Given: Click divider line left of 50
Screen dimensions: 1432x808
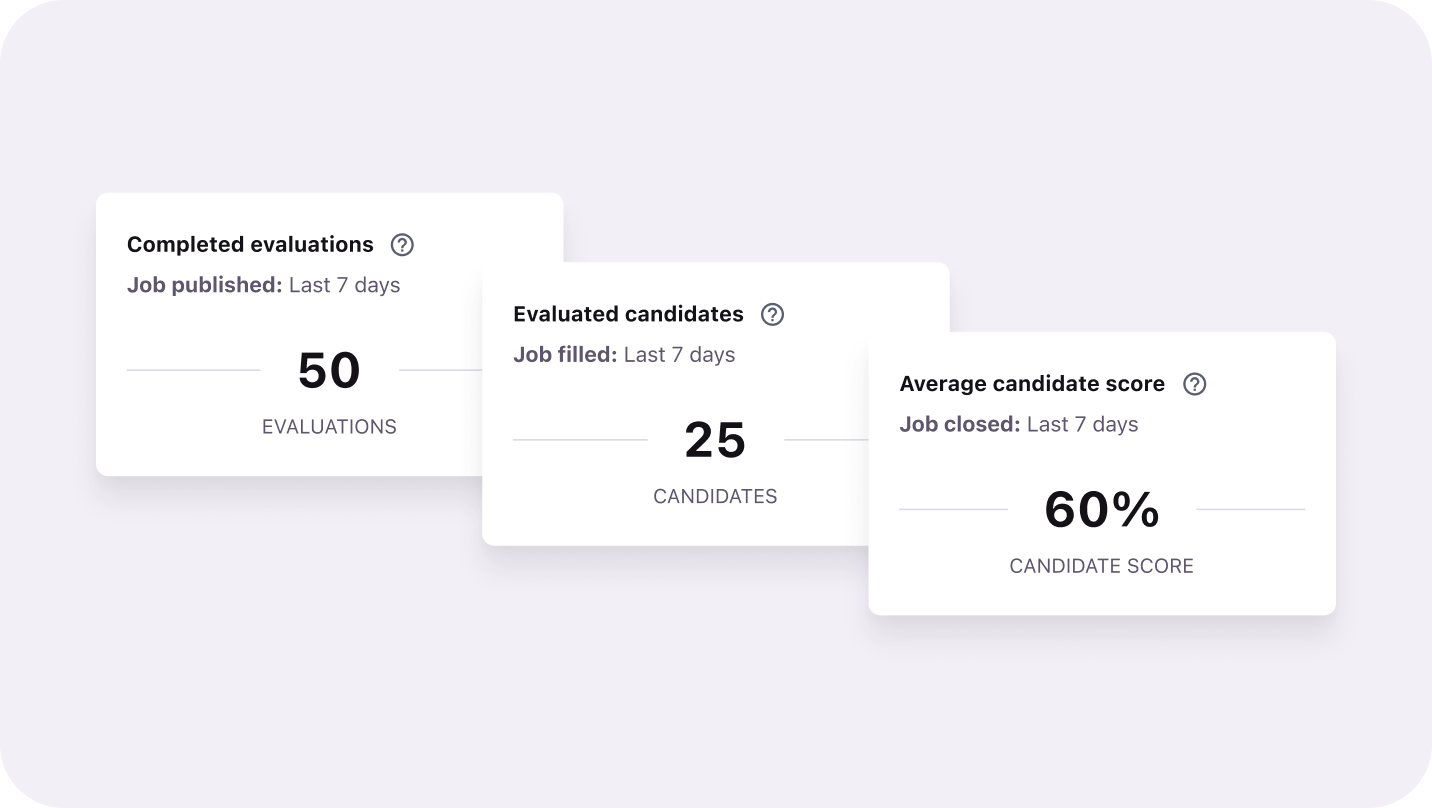Looking at the screenshot, I should [193, 370].
